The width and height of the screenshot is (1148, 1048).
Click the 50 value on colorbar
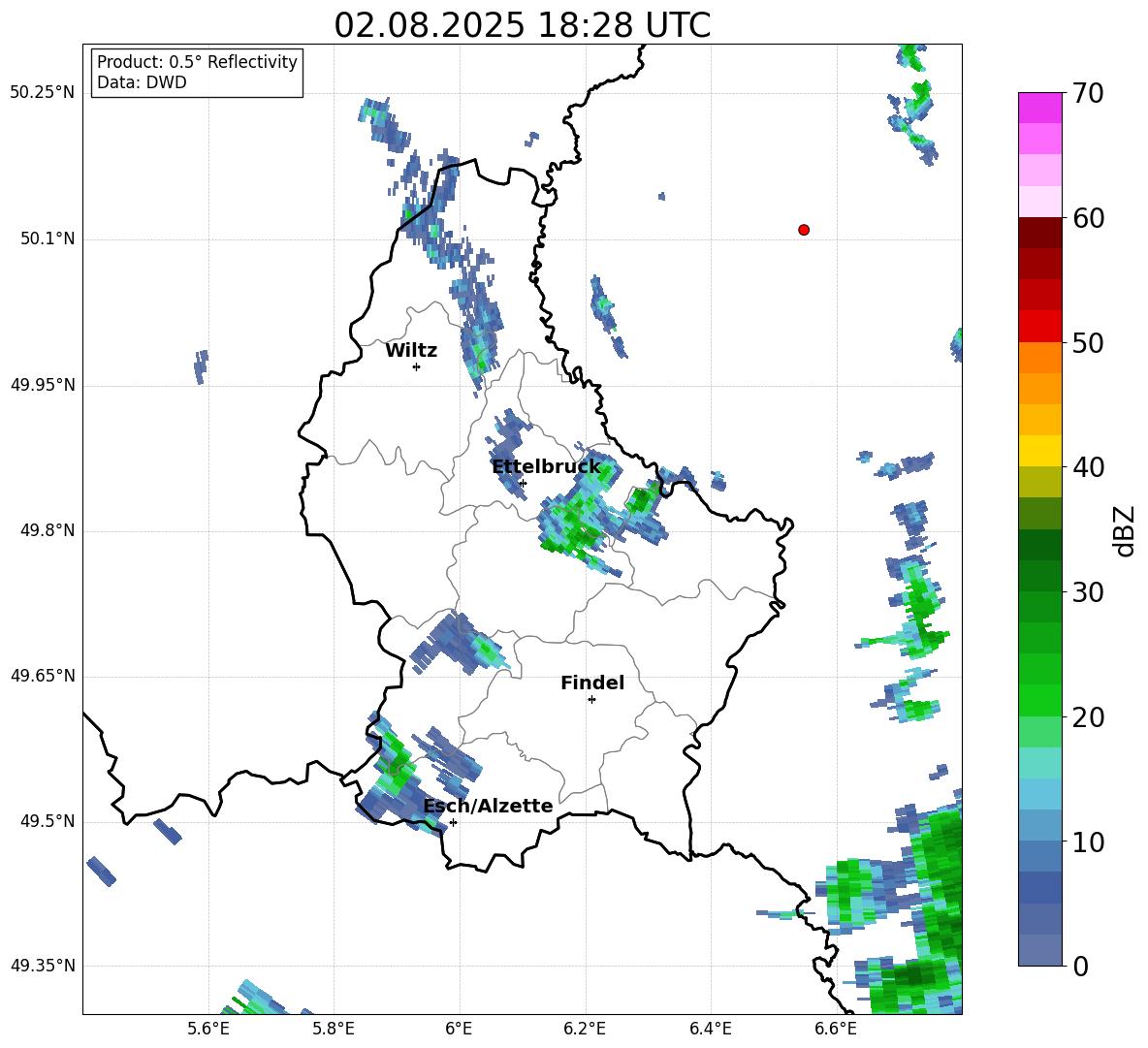click(x=1087, y=343)
